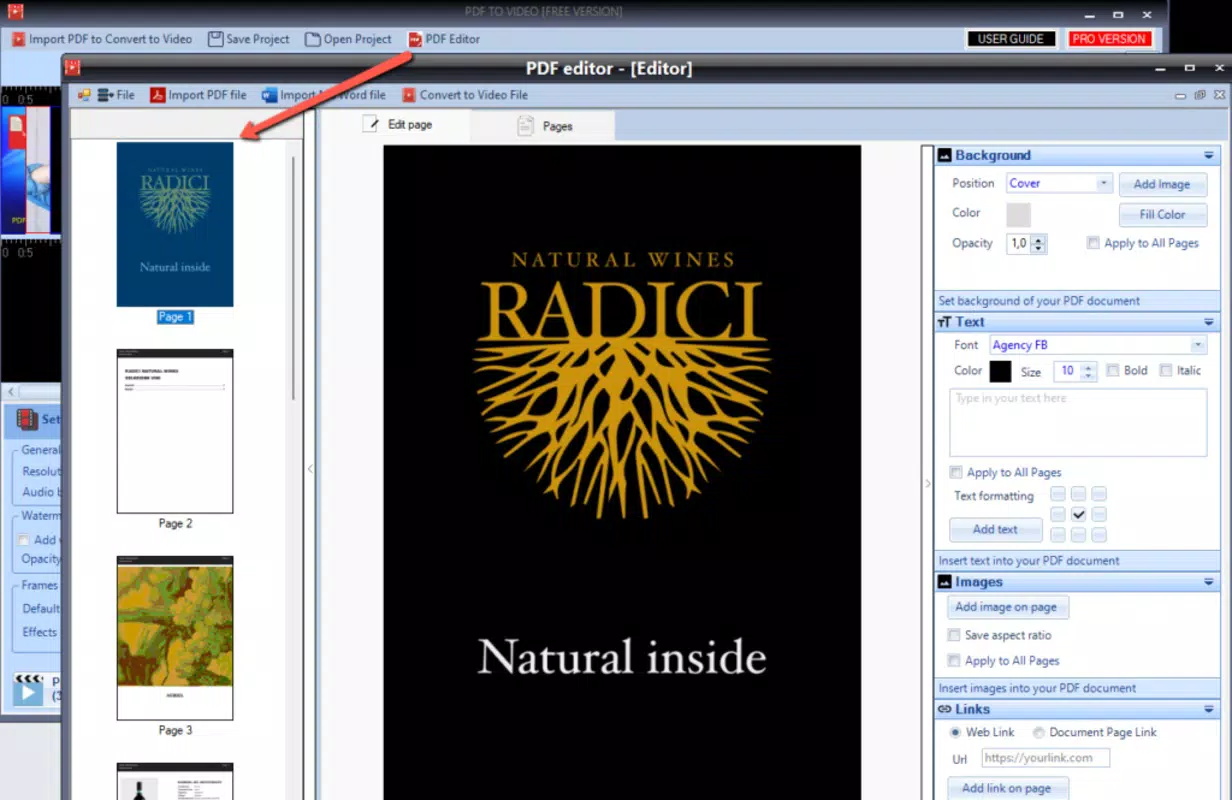Click Save Project in main window
Viewport: 1232px width, 800px height.
click(x=249, y=39)
